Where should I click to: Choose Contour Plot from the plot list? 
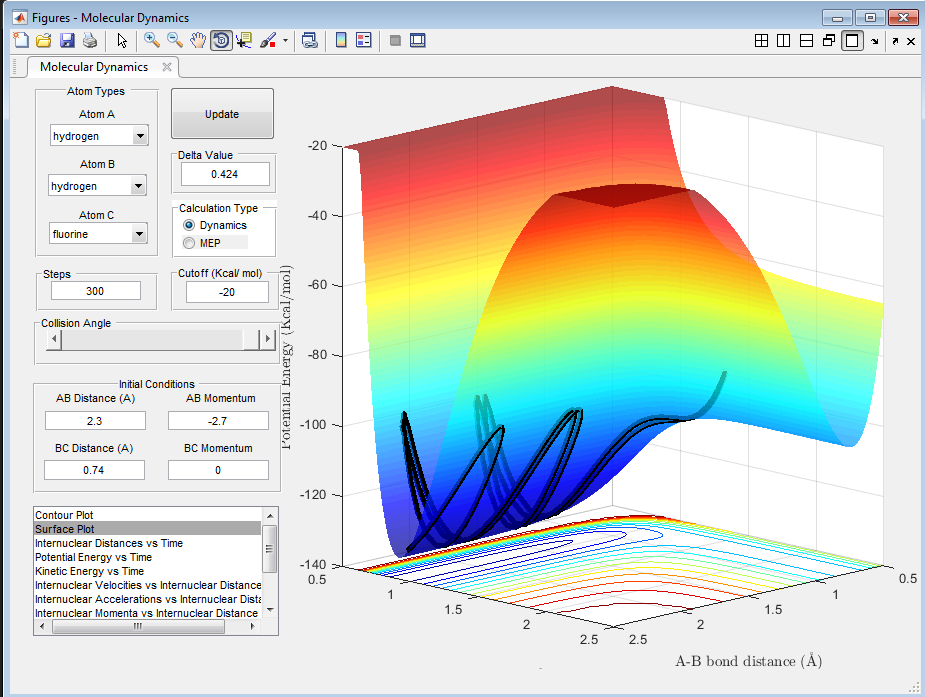pos(66,514)
